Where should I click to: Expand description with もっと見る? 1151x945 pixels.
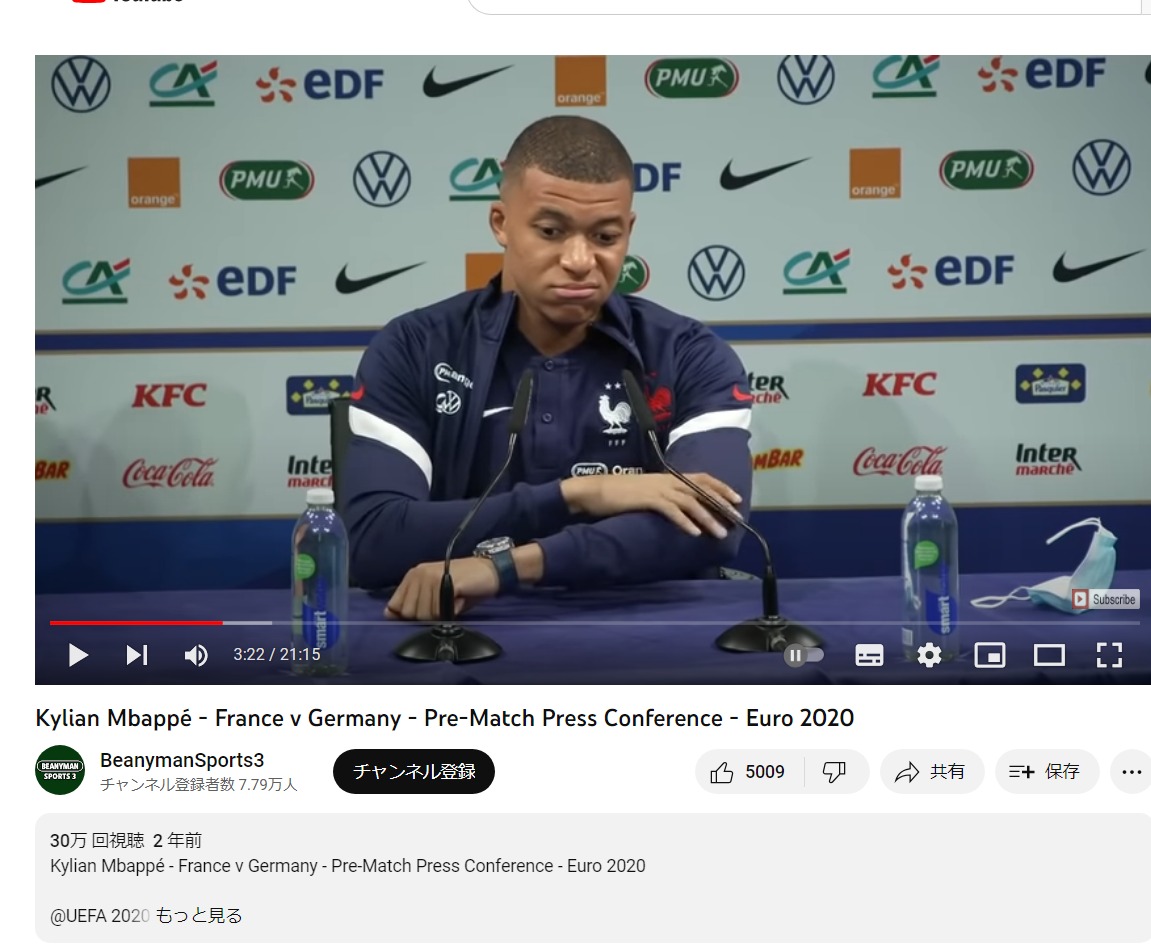[199, 916]
